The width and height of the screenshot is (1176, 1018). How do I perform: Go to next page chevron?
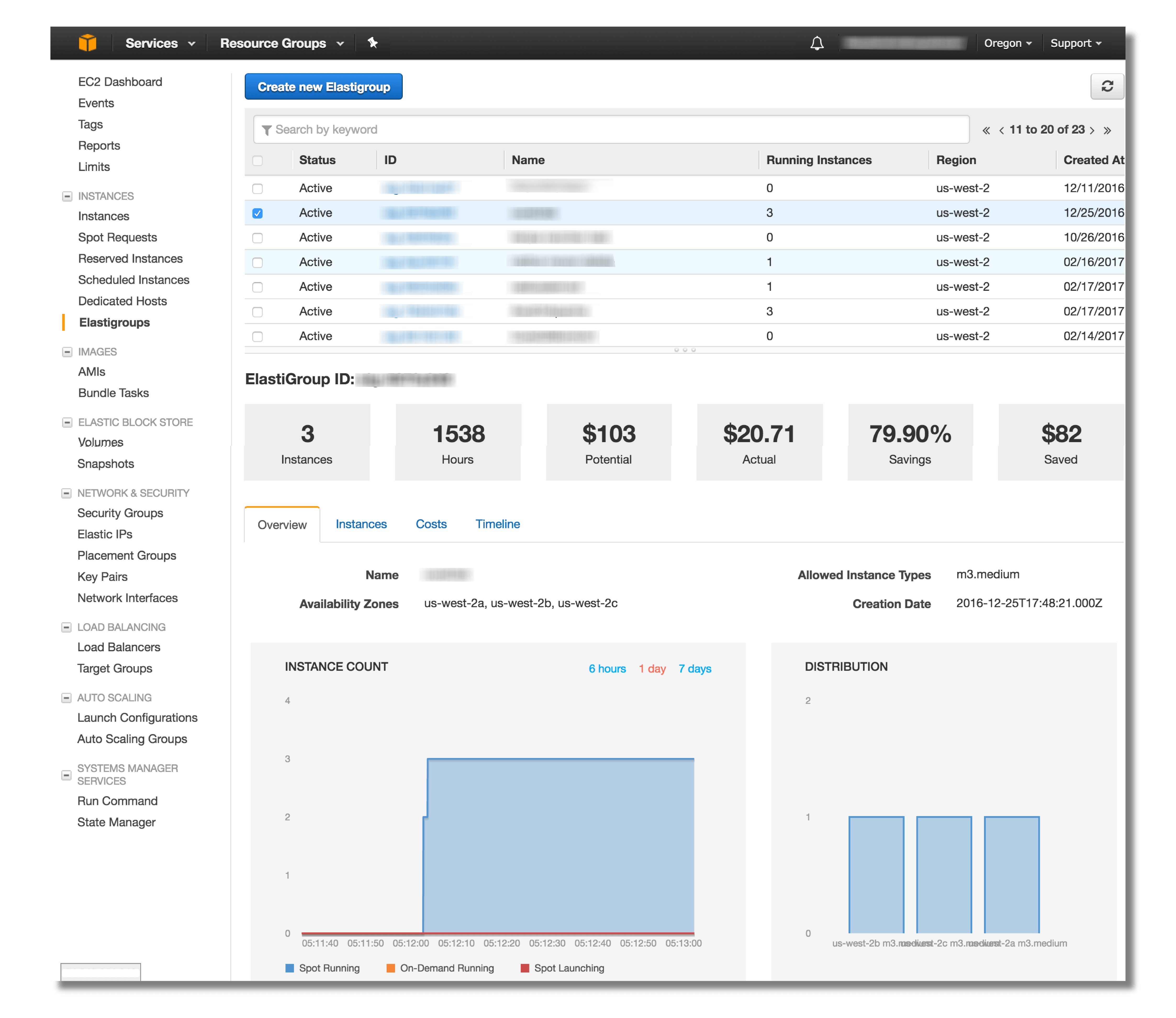click(1092, 131)
